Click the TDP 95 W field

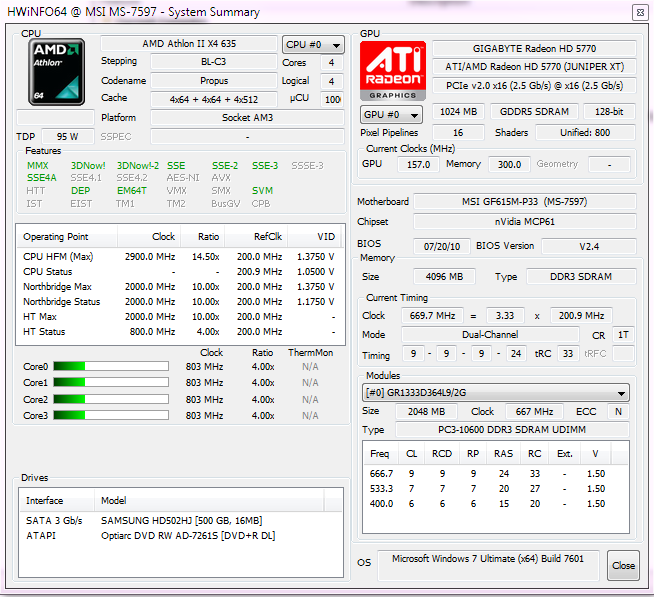coord(68,136)
